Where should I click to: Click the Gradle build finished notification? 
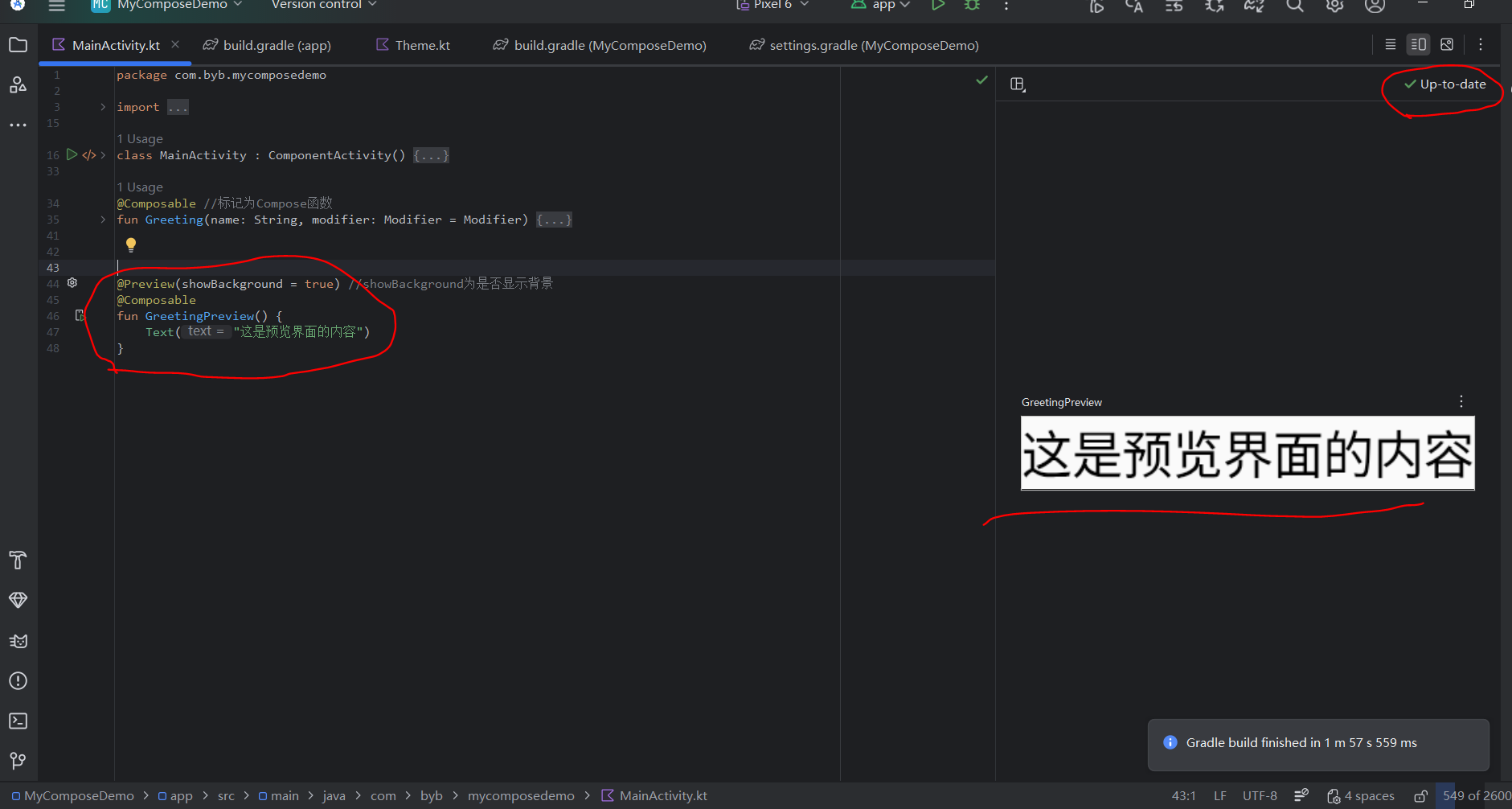1318,744
